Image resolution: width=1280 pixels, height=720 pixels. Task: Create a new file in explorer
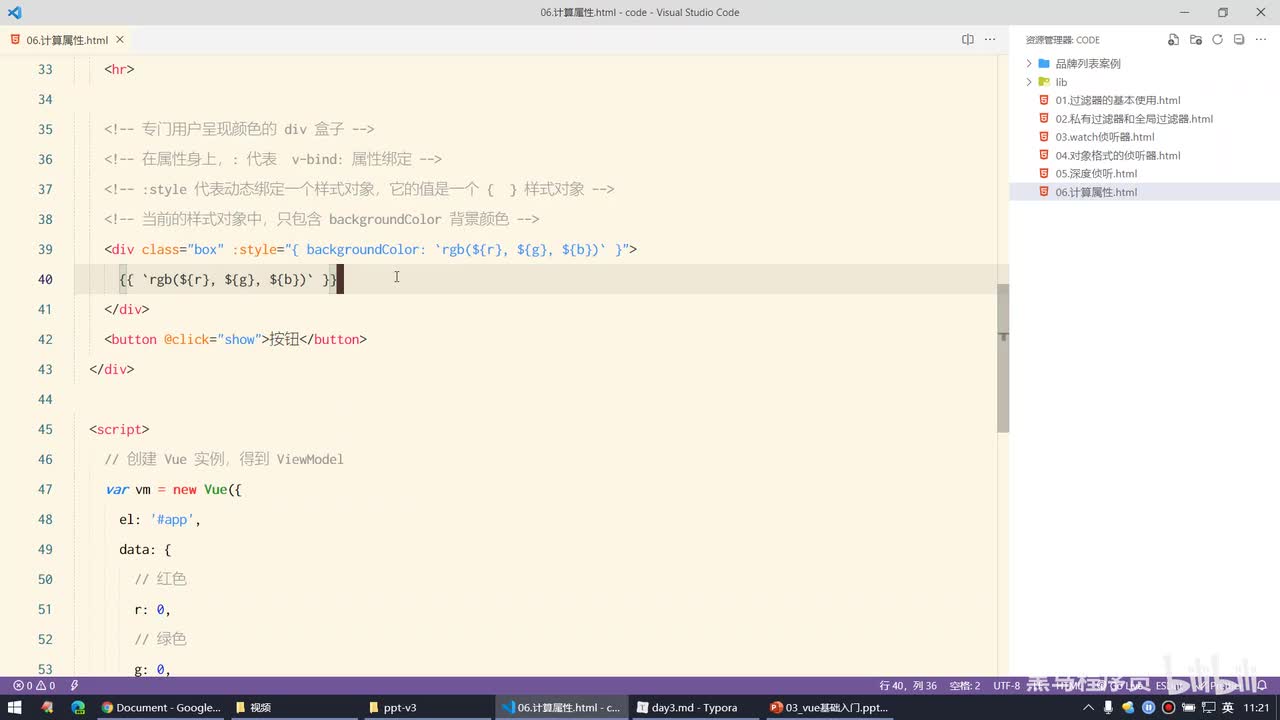click(x=1174, y=40)
